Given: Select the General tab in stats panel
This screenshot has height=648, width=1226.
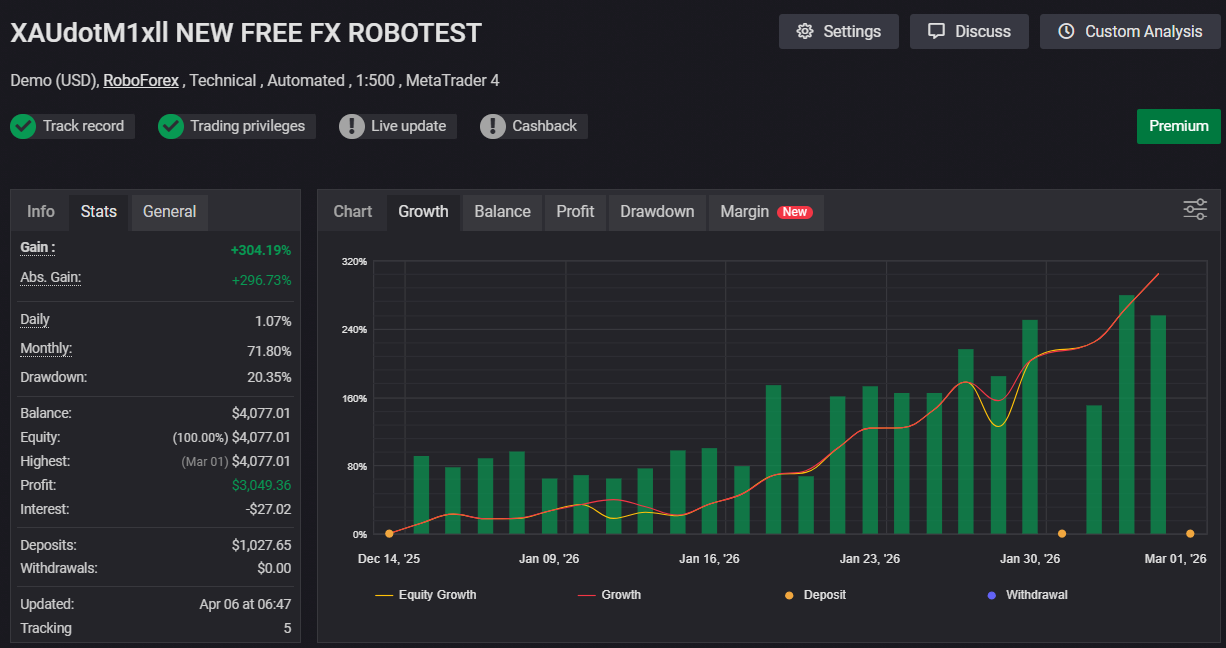Looking at the screenshot, I should tap(170, 212).
